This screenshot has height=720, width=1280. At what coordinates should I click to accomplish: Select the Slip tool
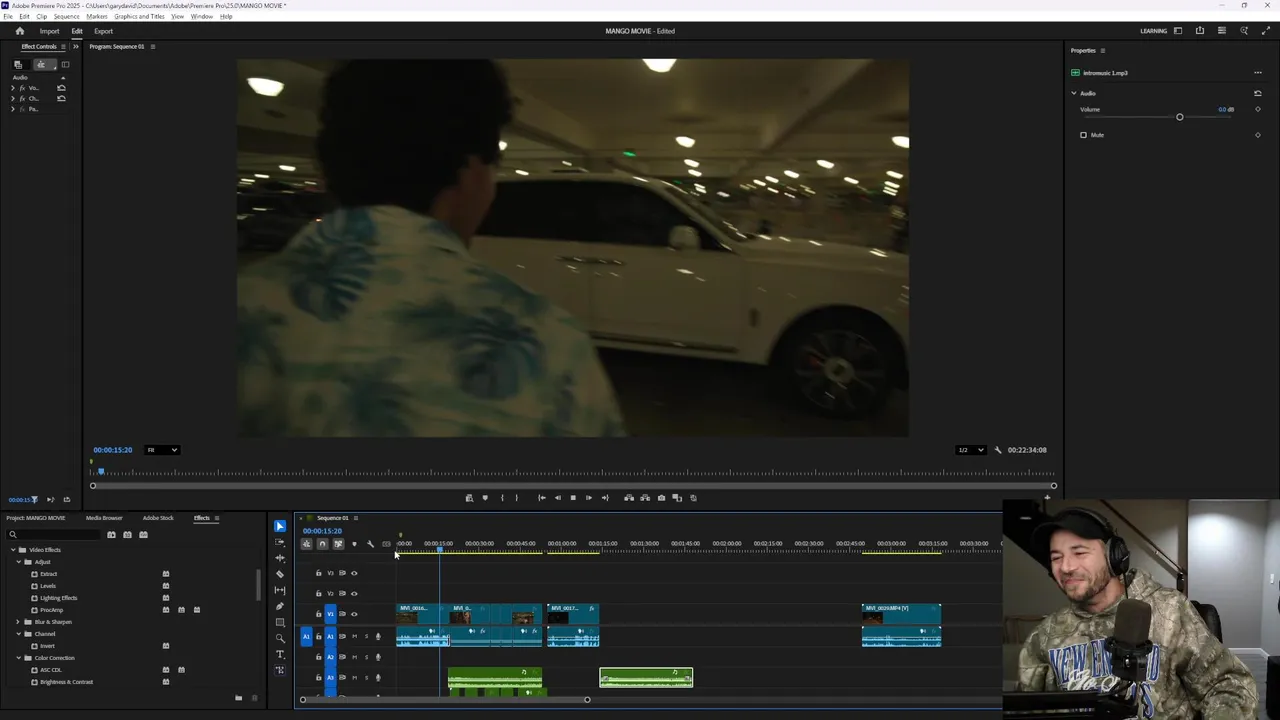point(280,590)
